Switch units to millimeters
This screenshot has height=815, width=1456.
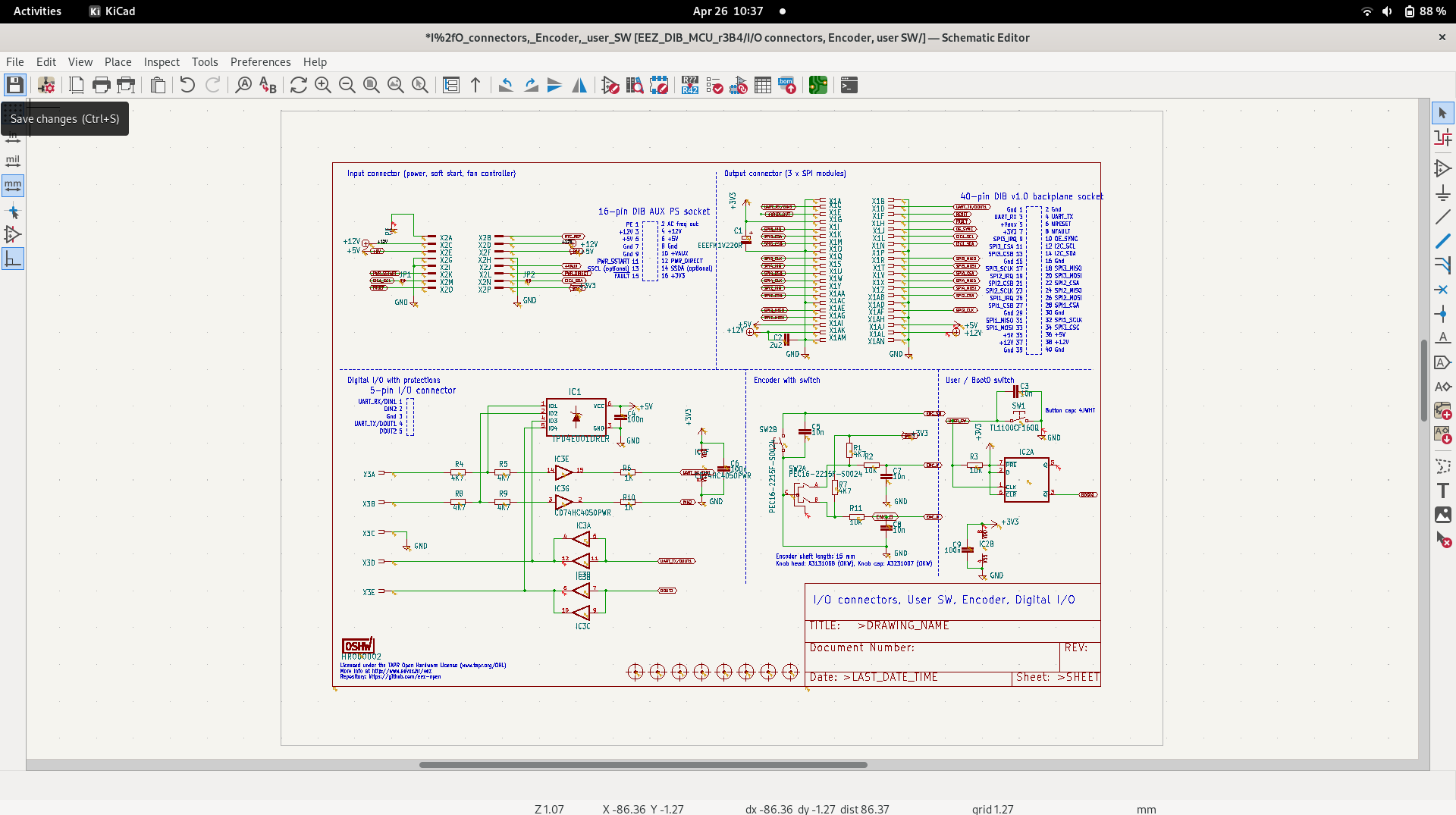click(x=13, y=185)
